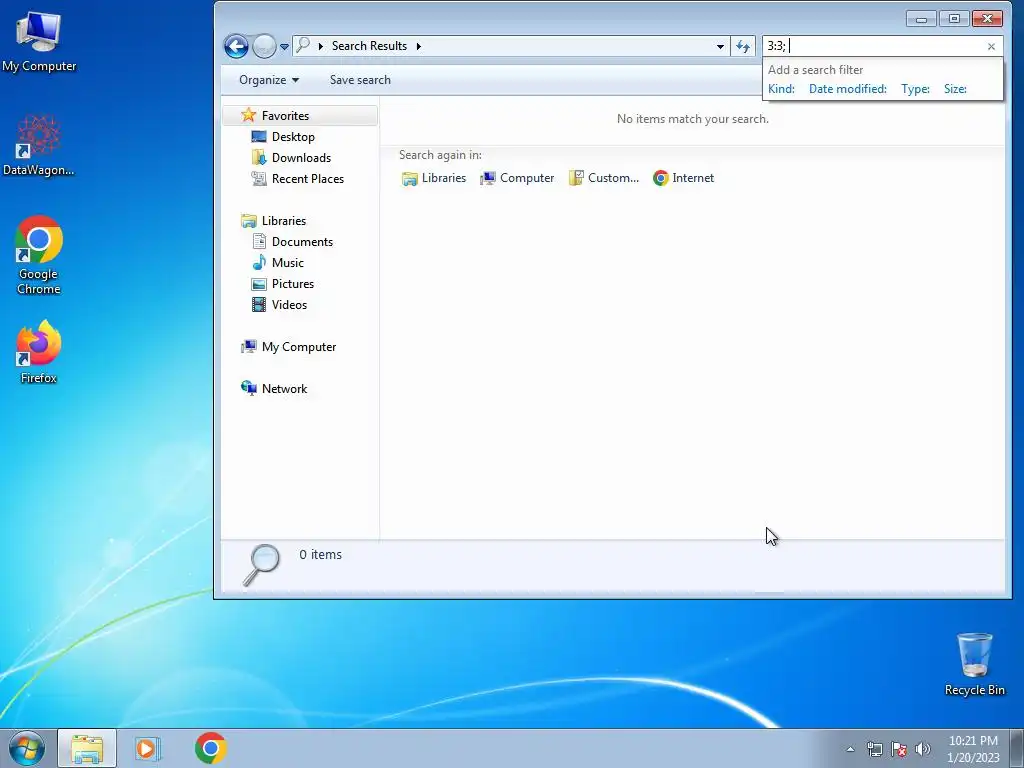The width and height of the screenshot is (1024, 768).
Task: Click the Forward navigation arrow button
Action: (264, 46)
